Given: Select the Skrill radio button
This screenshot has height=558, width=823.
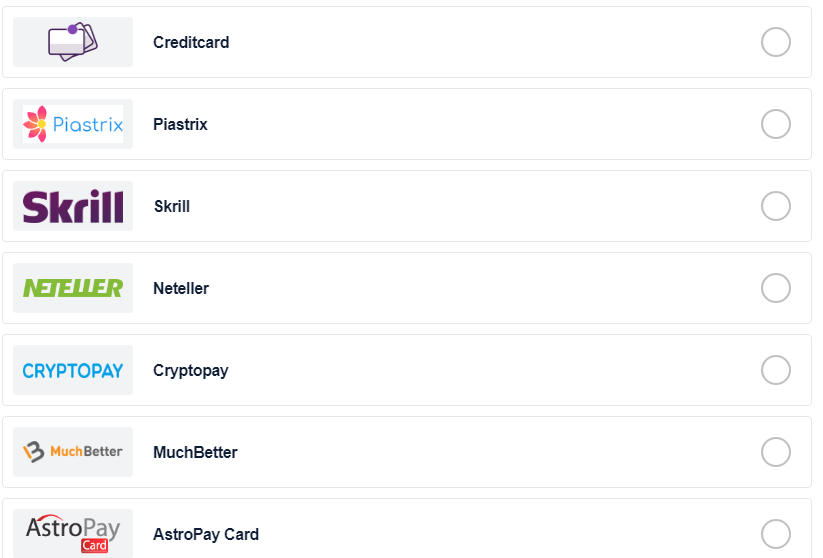Looking at the screenshot, I should [x=776, y=206].
